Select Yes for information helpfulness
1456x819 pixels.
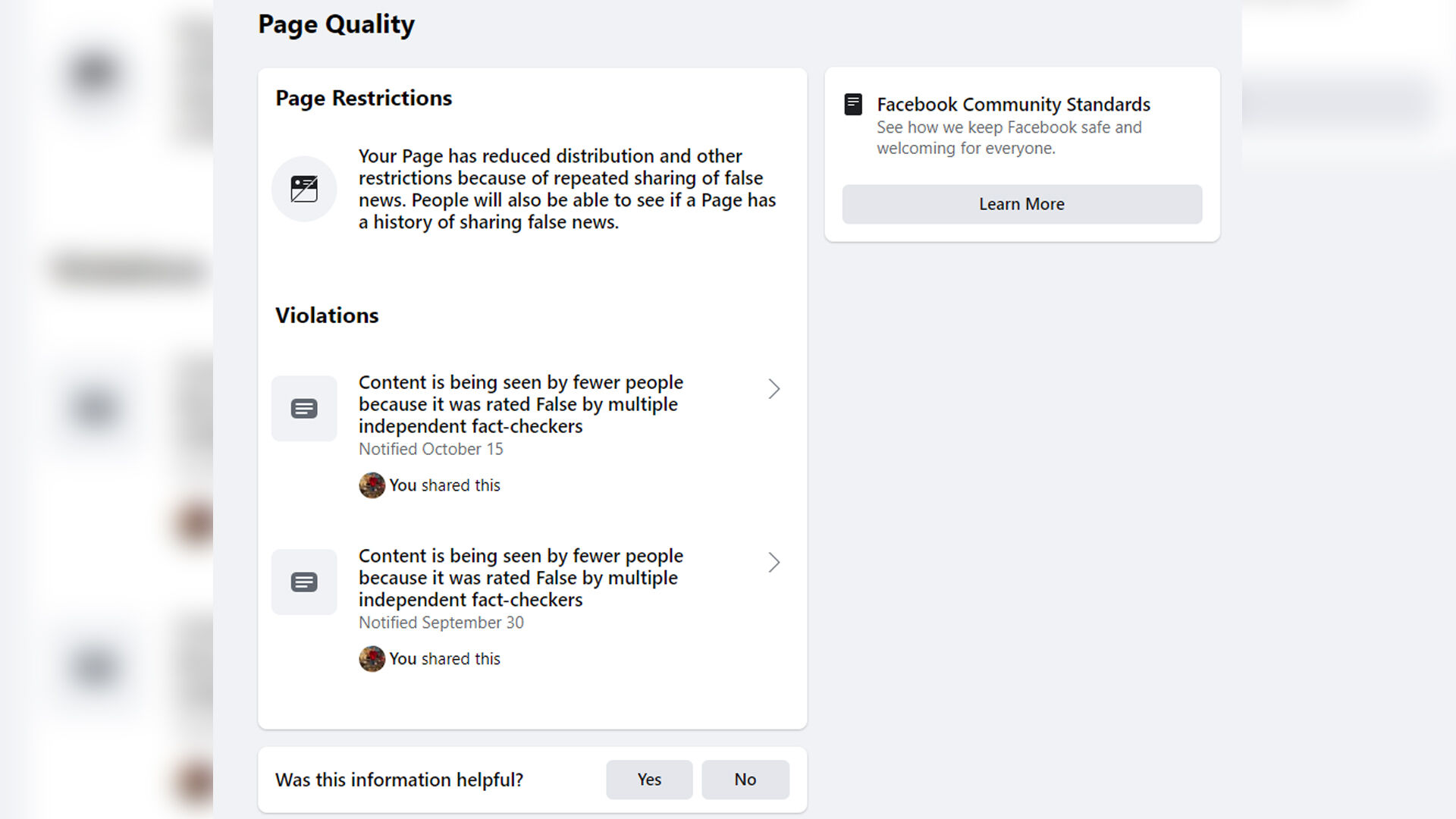tap(648, 779)
